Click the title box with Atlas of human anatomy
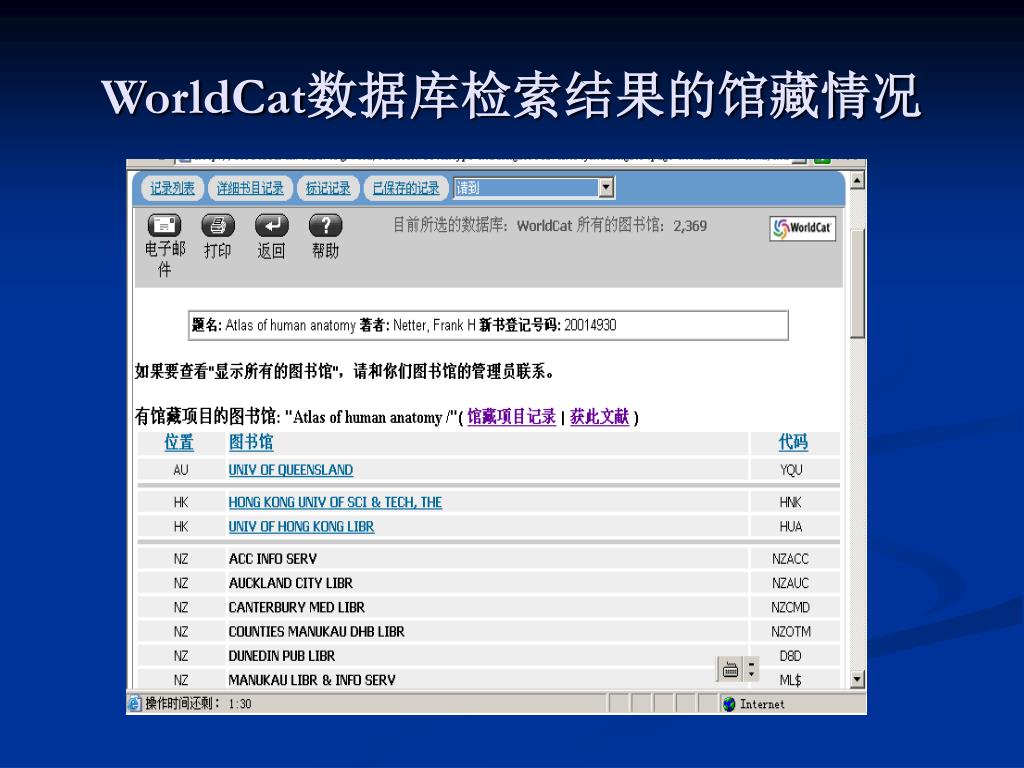This screenshot has height=768, width=1024. tap(488, 325)
